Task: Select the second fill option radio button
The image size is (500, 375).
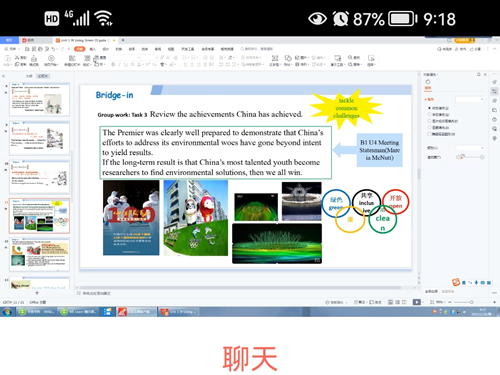Action: (429, 114)
